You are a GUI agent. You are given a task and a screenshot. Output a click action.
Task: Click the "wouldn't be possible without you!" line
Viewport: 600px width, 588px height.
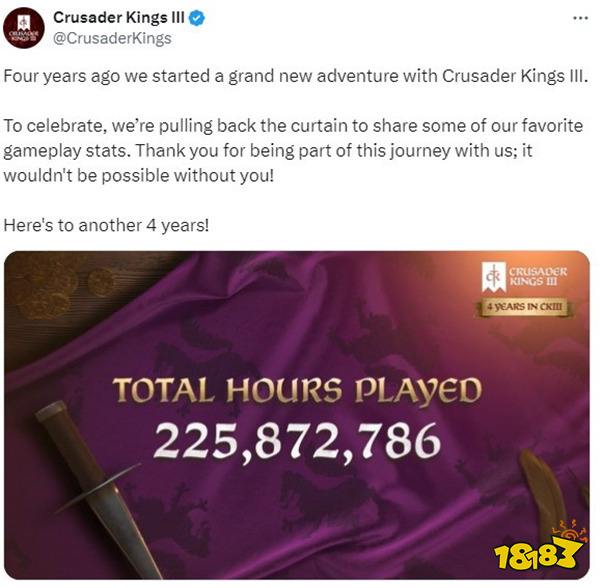[x=139, y=176]
